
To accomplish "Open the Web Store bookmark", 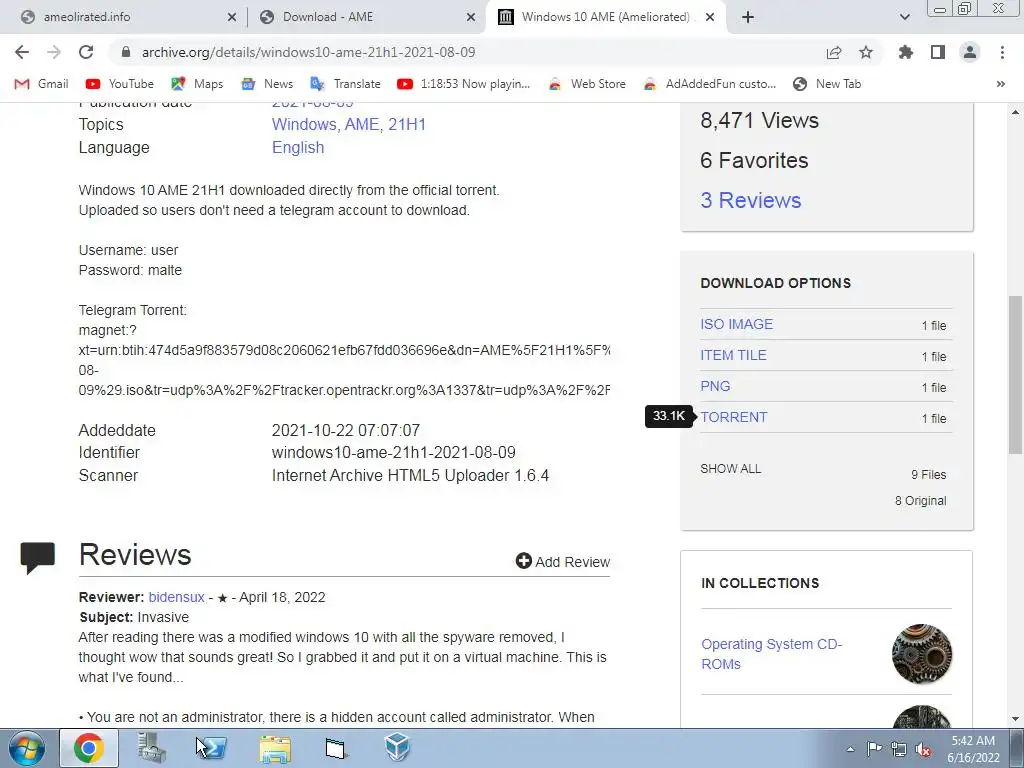I will (586, 84).
